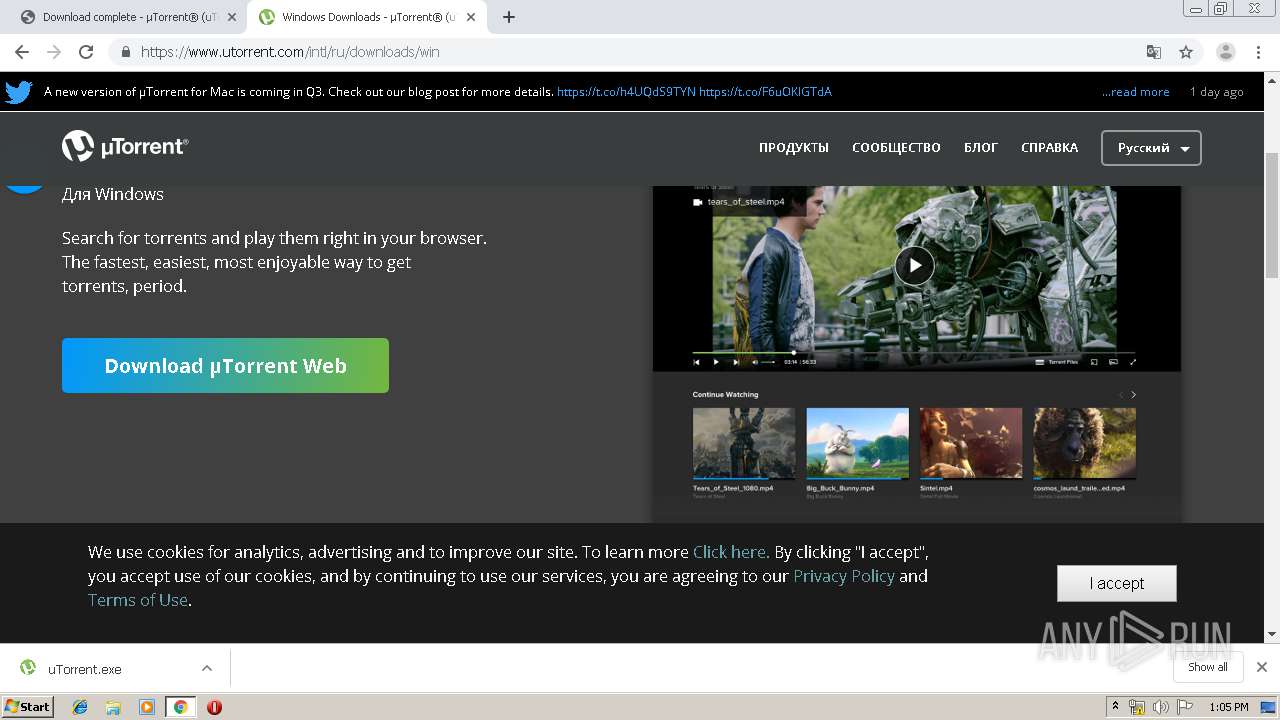
Task: Click the browser forward arrow
Action: [x=54, y=52]
